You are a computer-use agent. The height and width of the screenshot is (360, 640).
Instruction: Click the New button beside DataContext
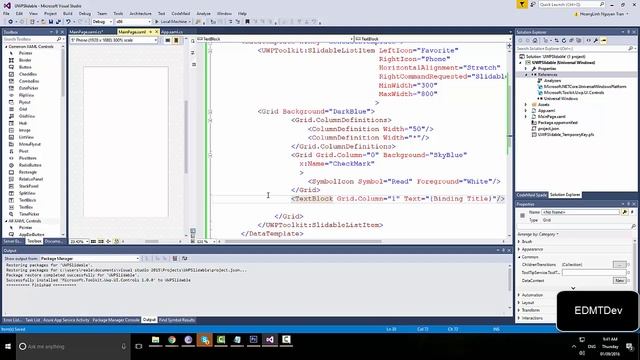620,280
